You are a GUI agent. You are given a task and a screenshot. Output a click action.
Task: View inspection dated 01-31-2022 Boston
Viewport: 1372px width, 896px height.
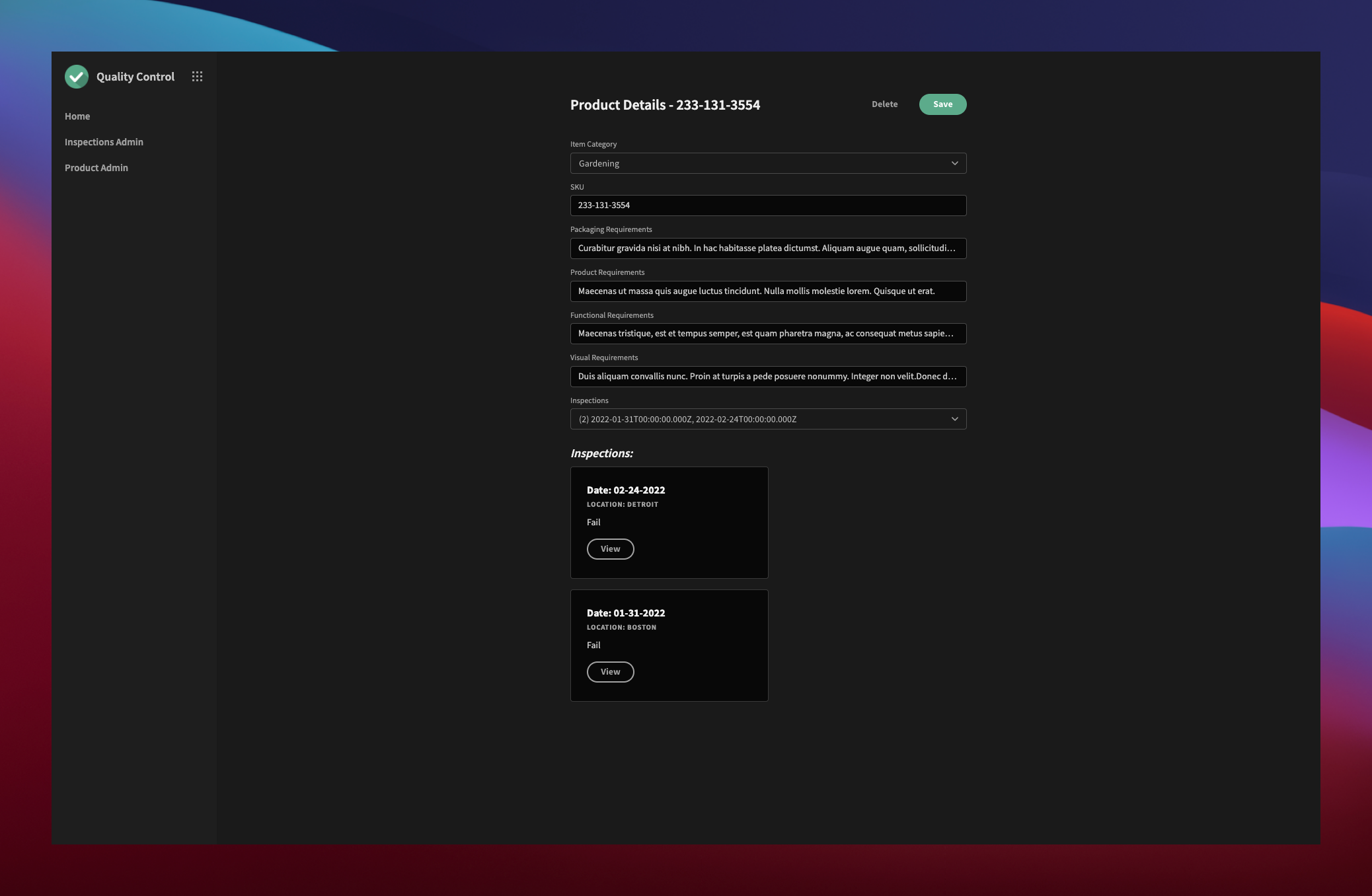[610, 671]
